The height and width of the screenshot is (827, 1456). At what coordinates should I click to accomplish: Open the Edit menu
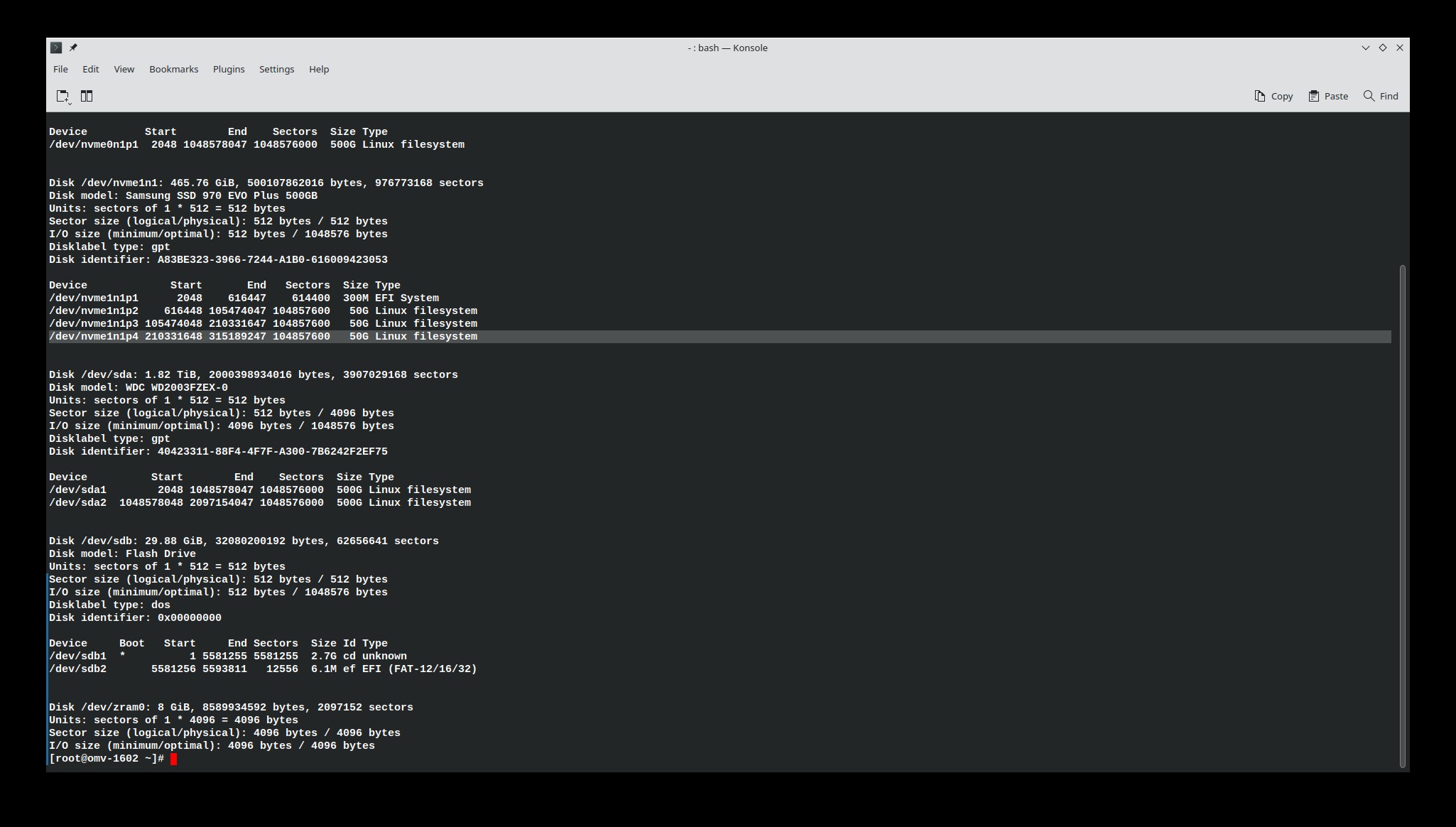coord(90,69)
